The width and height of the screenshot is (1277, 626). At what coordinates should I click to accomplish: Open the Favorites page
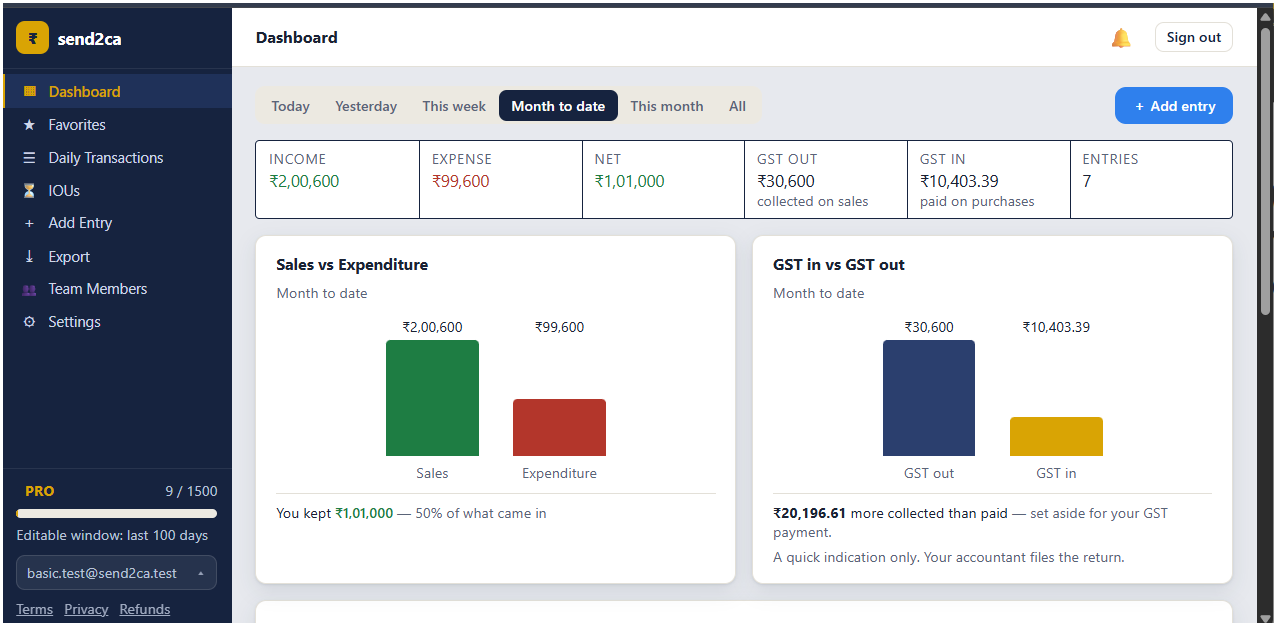tap(118, 125)
